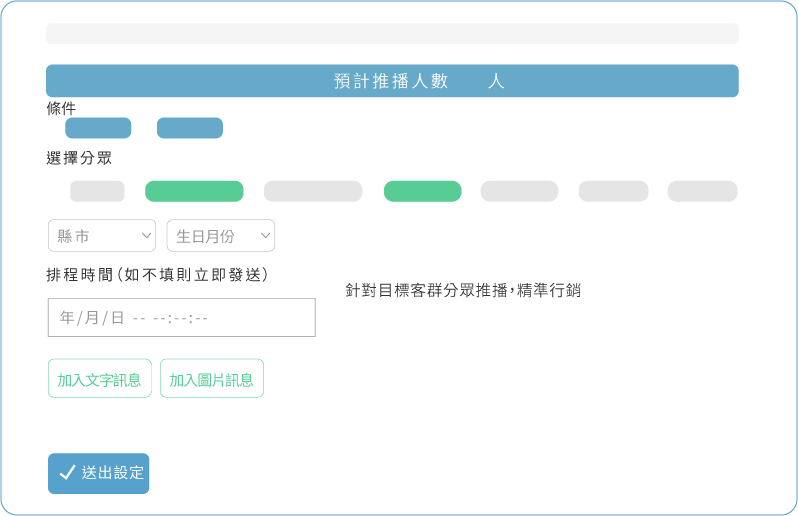
Task: Toggle the first green segment pill under 選擇分眾
Action: point(194,191)
